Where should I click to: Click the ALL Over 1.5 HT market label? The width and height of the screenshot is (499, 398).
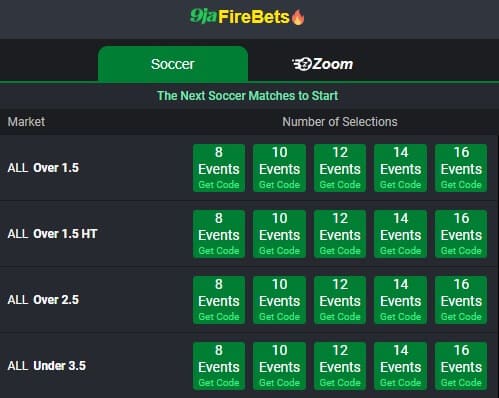(52, 234)
